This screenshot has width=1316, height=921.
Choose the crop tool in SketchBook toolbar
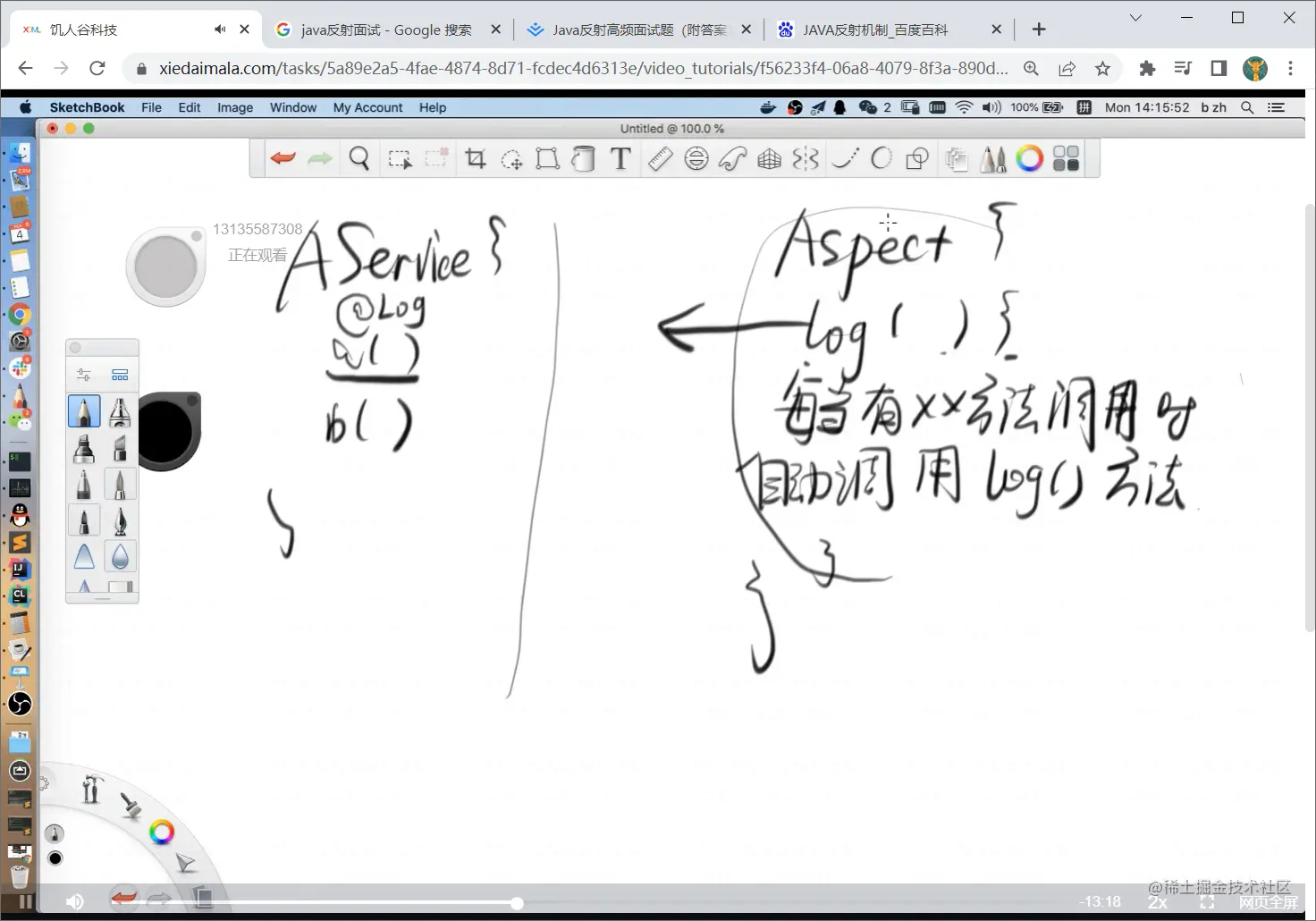coord(476,159)
